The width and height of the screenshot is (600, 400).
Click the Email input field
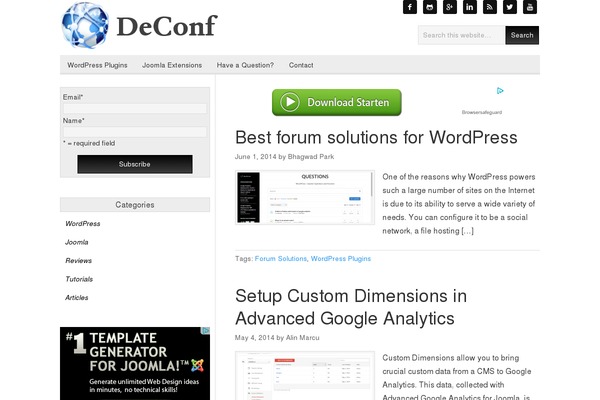point(135,108)
